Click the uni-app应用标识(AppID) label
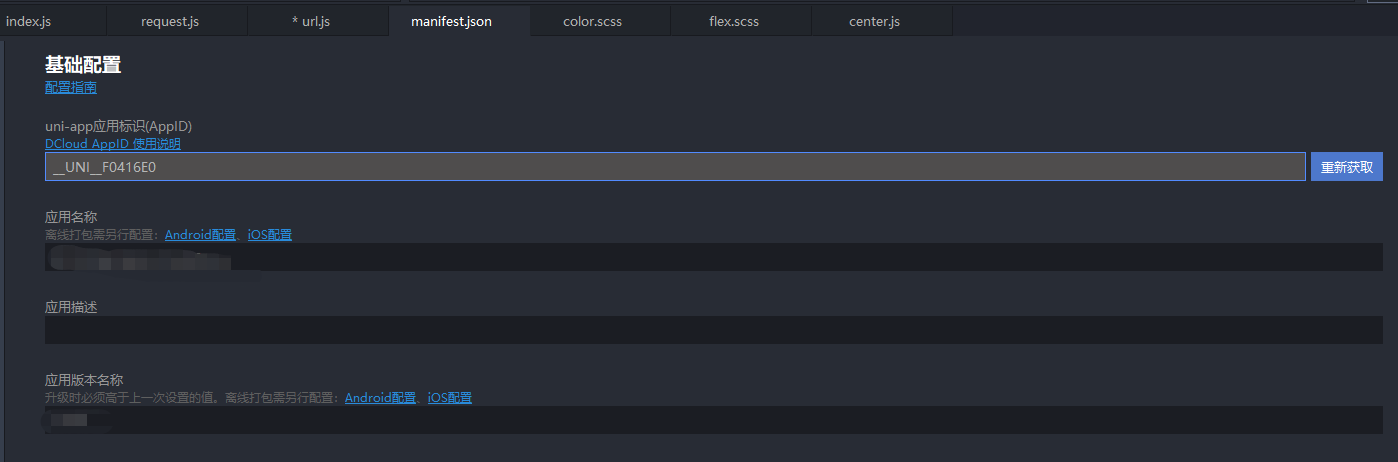This screenshot has width=1398, height=462. coord(118,127)
